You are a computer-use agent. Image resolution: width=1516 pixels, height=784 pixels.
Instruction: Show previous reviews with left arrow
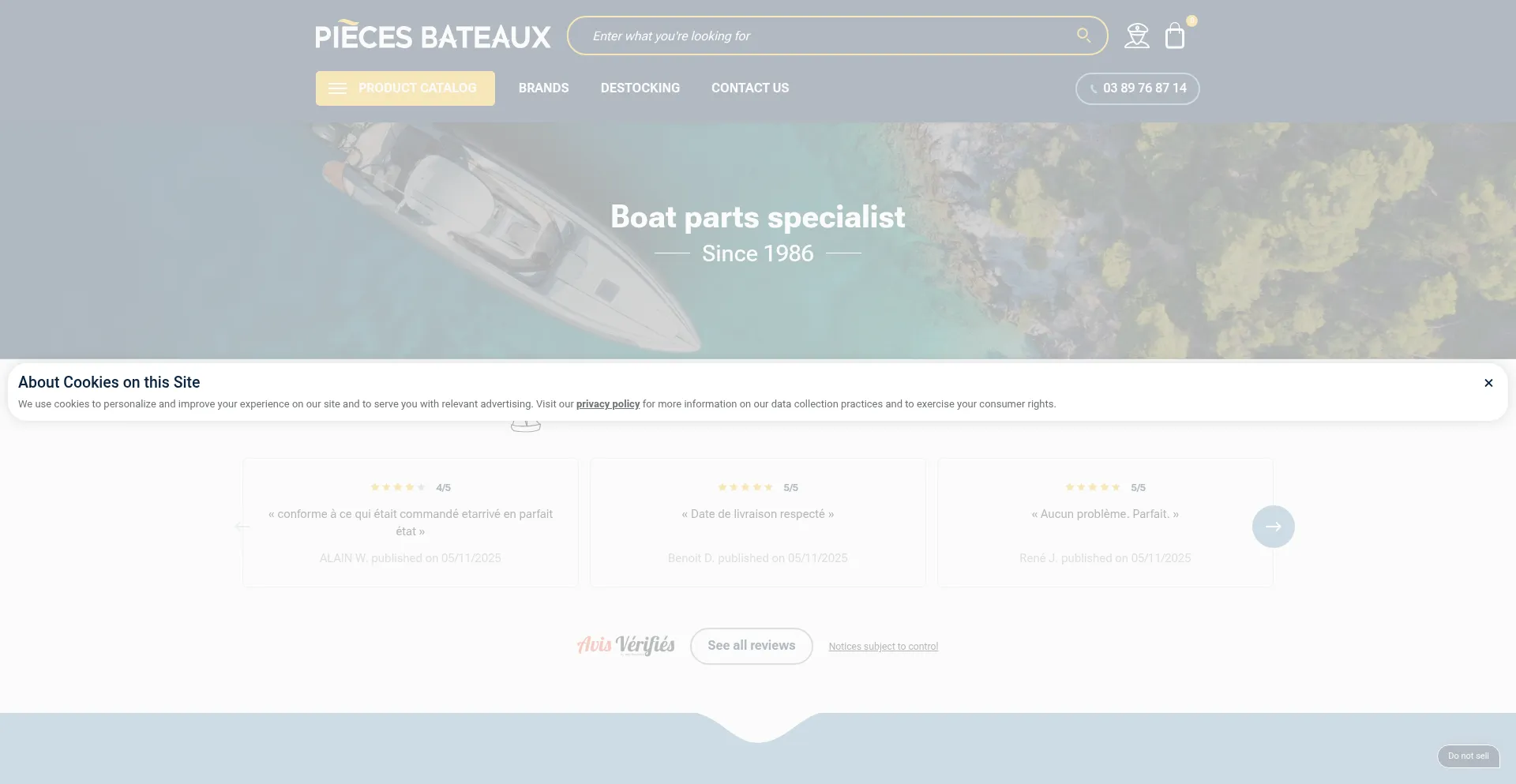pos(242,527)
